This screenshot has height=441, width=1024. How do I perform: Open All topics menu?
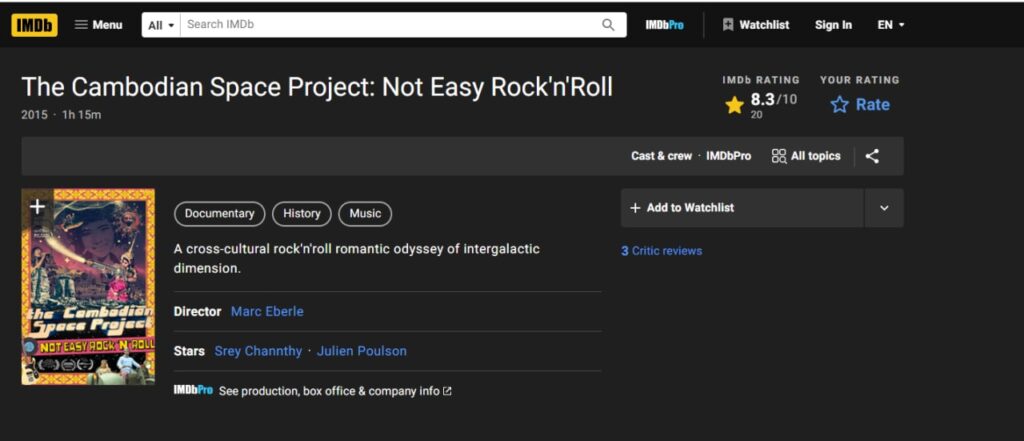[806, 156]
